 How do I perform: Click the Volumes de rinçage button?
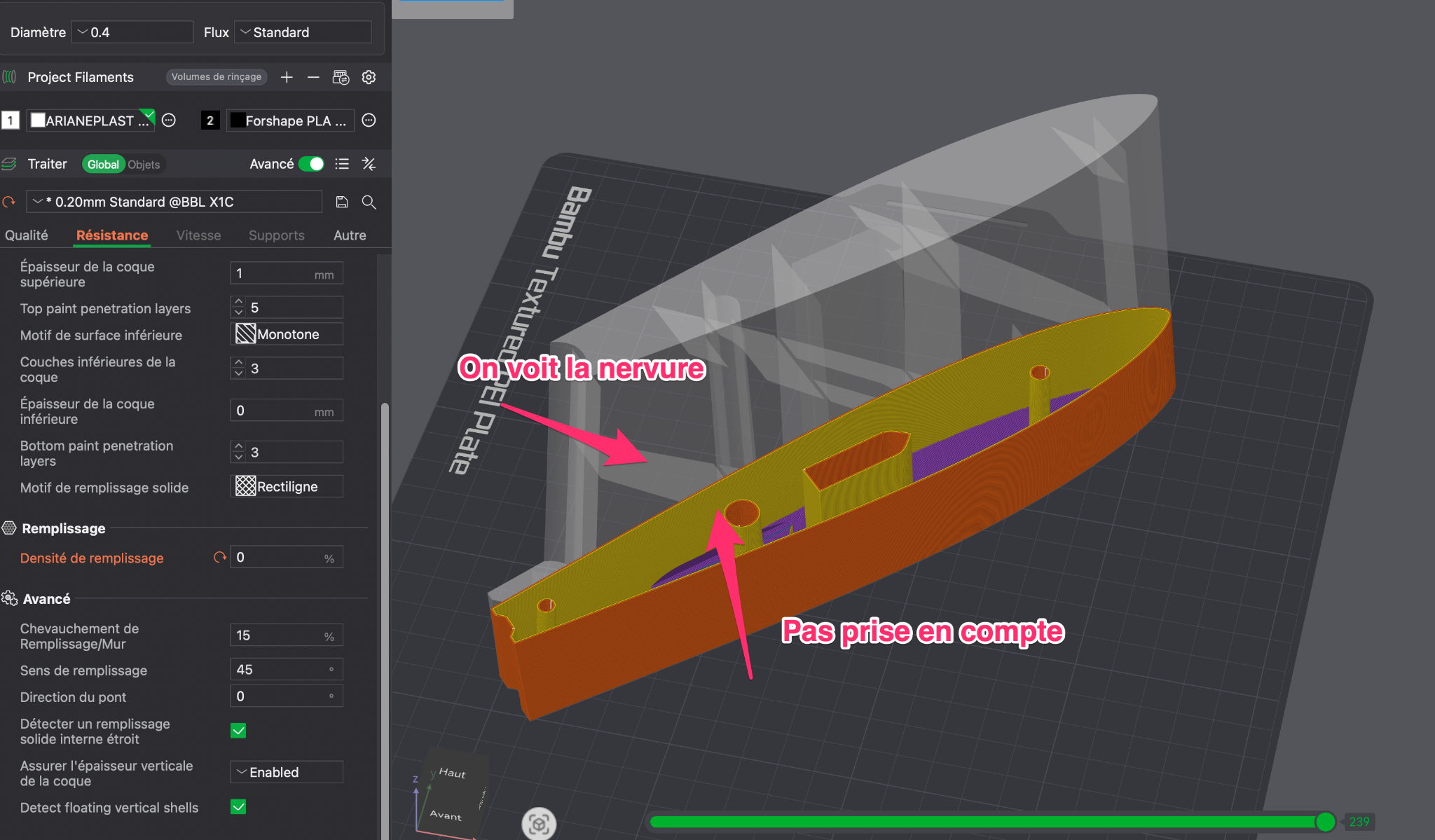pos(217,77)
